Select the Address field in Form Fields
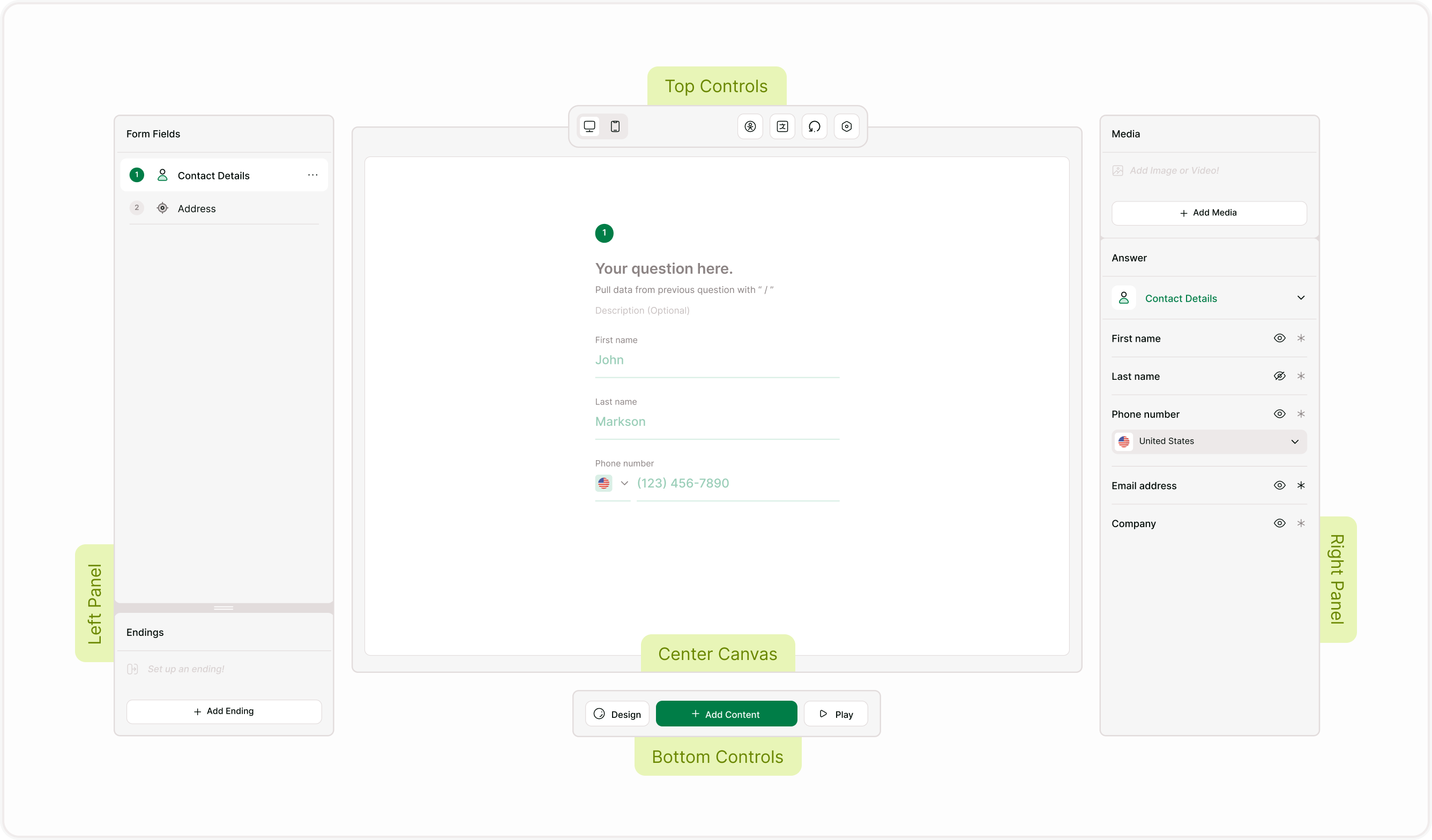The height and width of the screenshot is (840, 1432). [224, 208]
